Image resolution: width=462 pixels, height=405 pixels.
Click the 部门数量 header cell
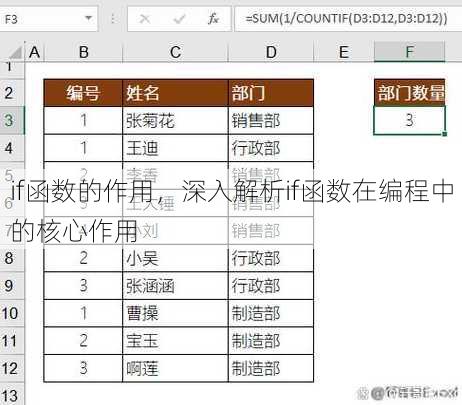pos(410,93)
